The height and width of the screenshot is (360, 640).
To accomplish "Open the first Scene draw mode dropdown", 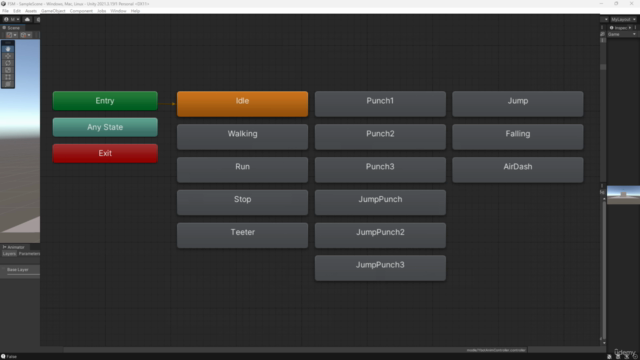I will [11, 35].
